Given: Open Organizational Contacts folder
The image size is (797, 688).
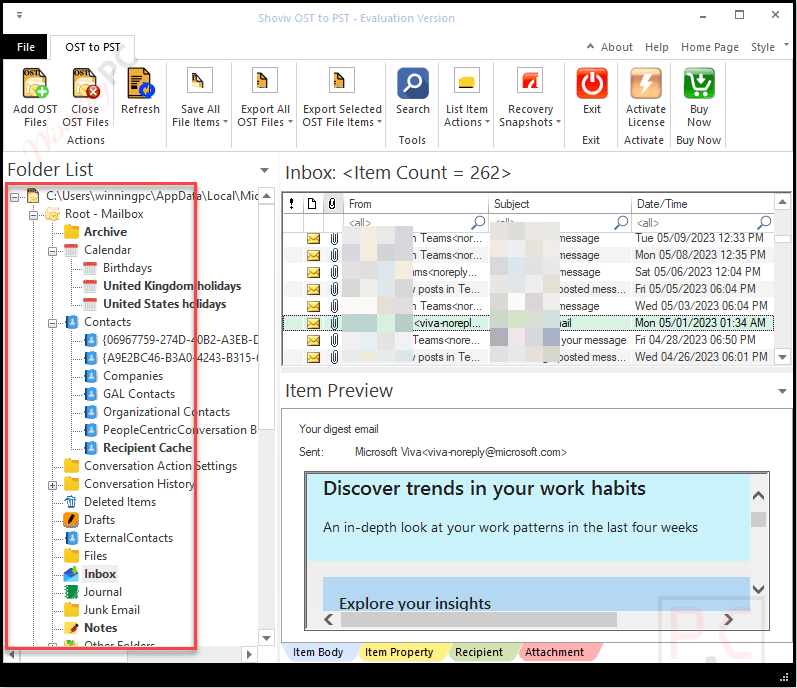Looking at the screenshot, I should (166, 412).
